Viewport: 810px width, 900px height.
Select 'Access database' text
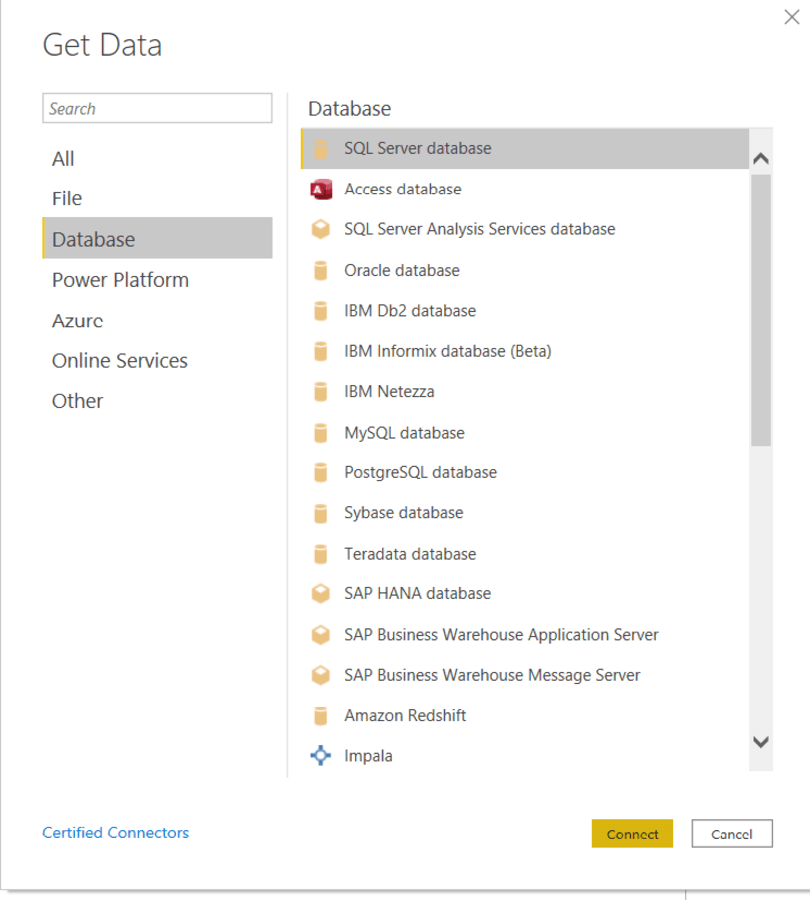[402, 189]
